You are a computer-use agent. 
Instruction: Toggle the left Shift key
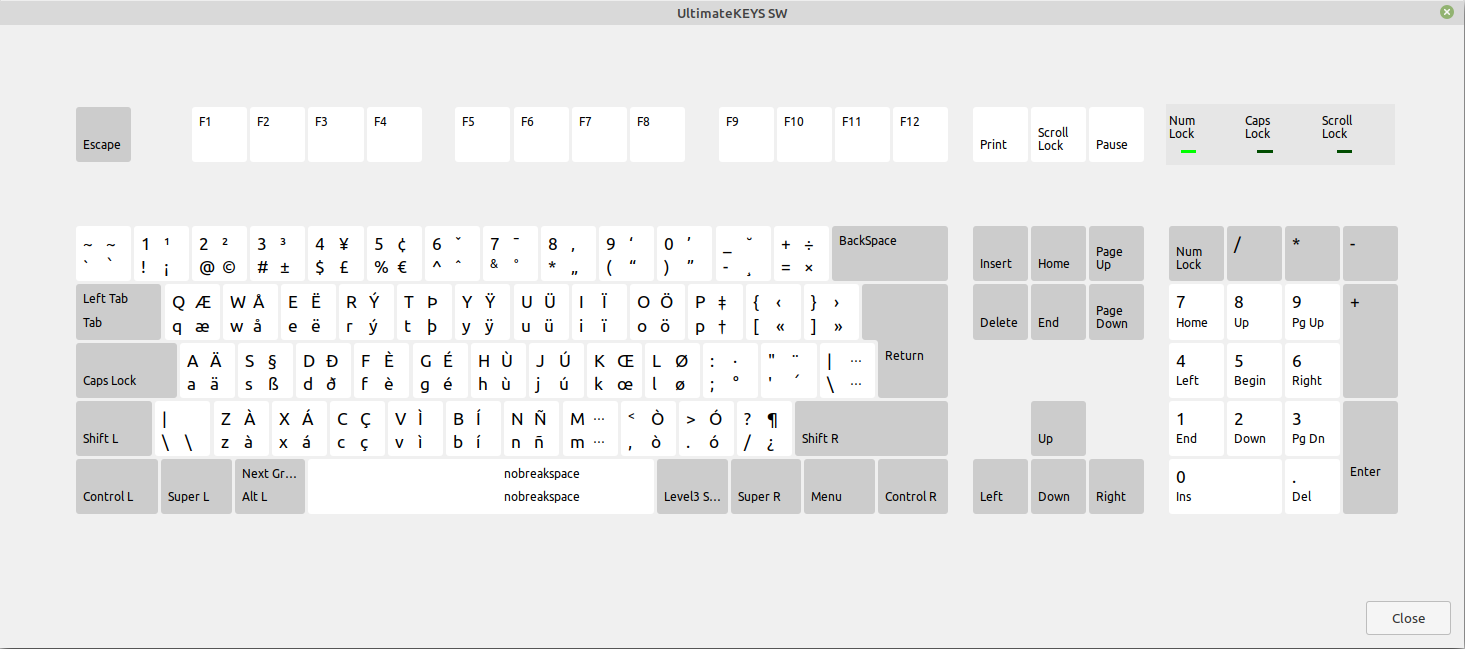tap(113, 428)
